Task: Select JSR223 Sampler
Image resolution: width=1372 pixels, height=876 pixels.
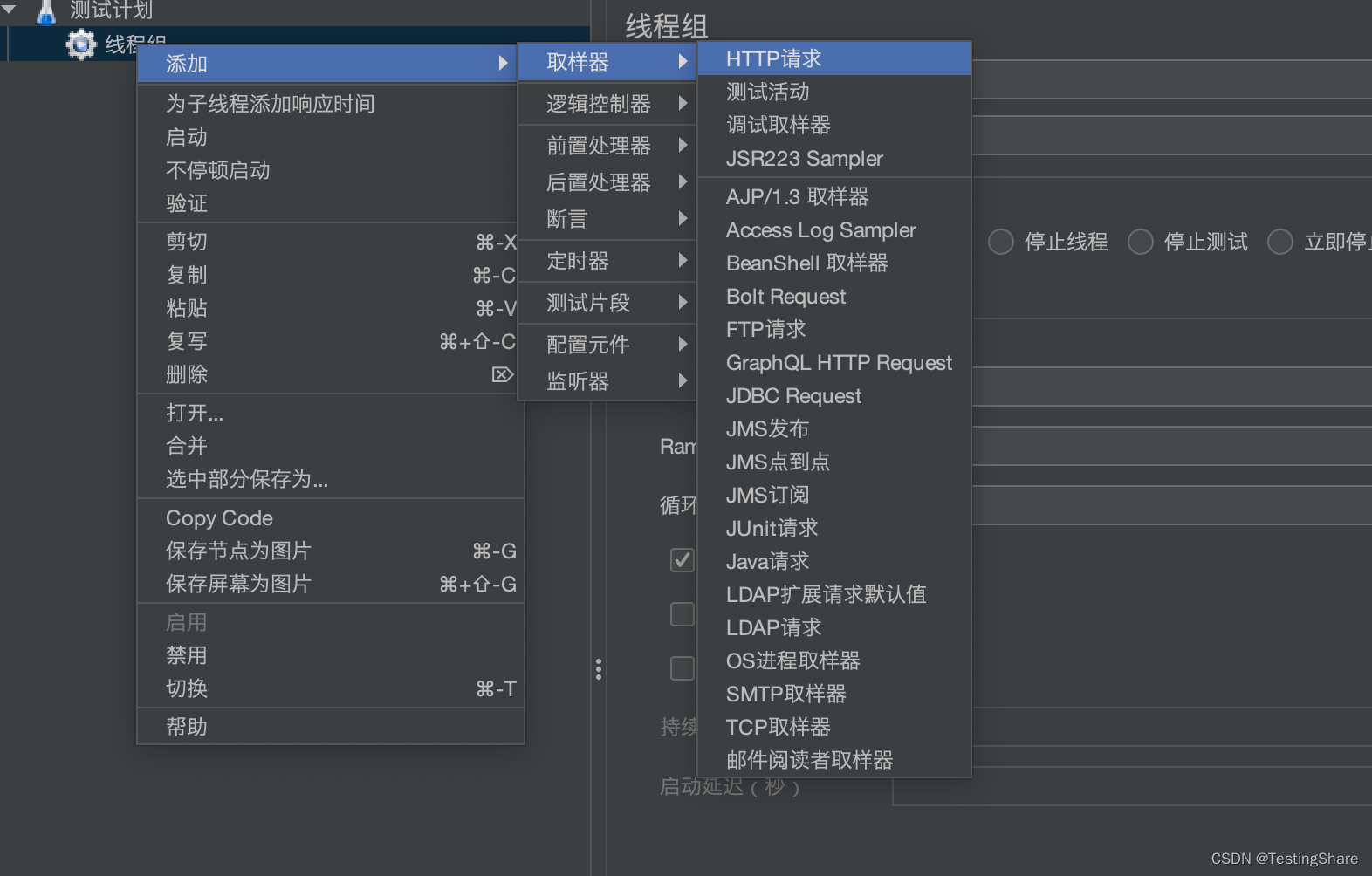Action: [834, 158]
